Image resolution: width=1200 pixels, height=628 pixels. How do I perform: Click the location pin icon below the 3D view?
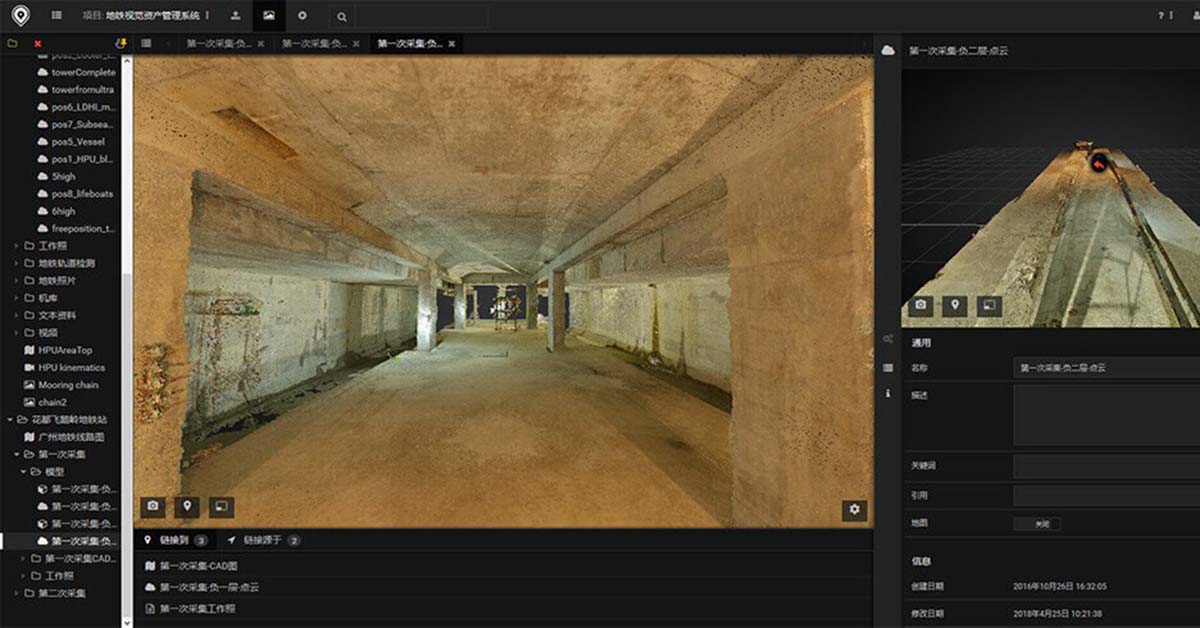click(x=957, y=307)
